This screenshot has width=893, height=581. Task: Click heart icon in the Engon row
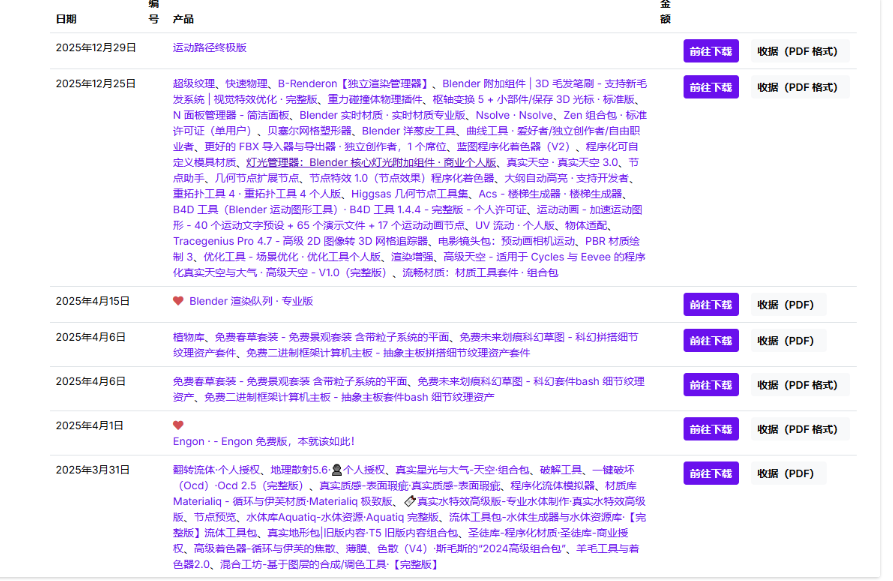[x=178, y=425]
